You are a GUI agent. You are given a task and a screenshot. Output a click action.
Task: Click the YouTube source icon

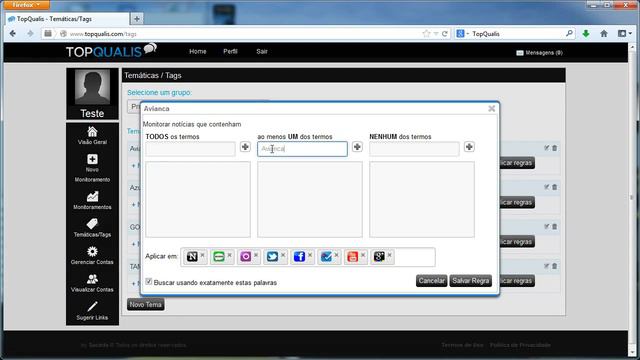click(x=352, y=257)
